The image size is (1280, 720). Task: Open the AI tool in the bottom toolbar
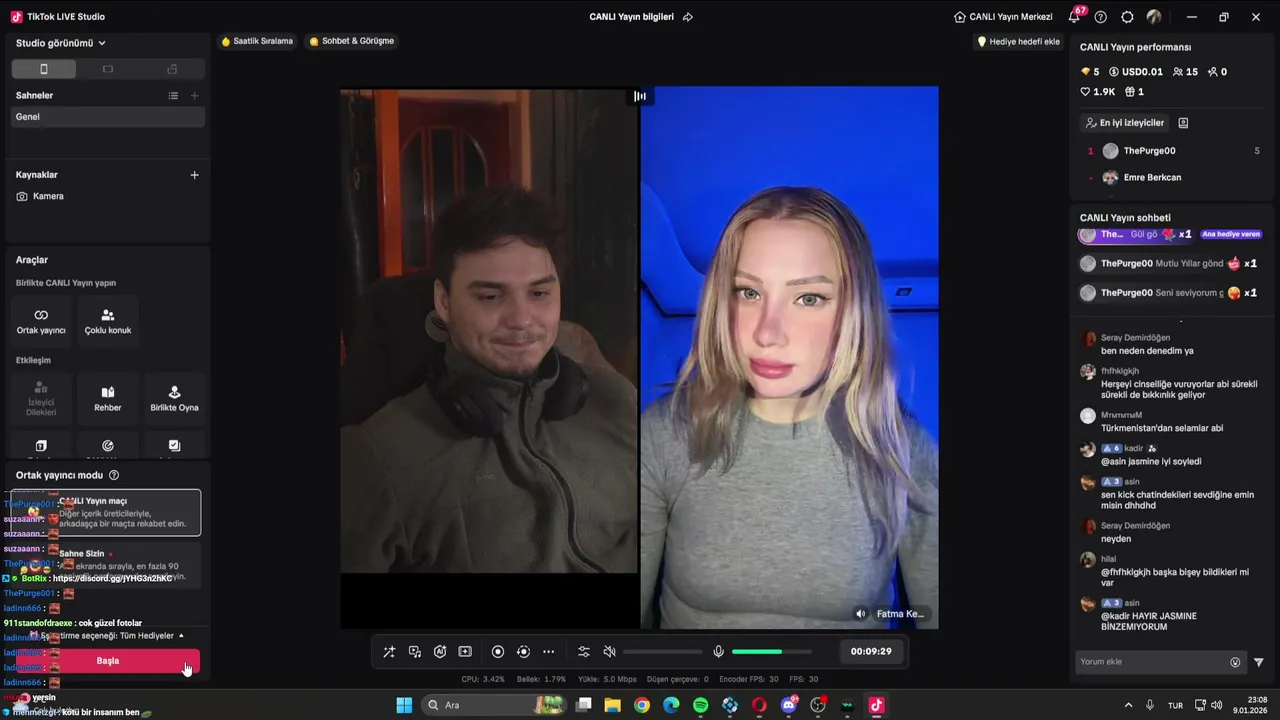440,652
